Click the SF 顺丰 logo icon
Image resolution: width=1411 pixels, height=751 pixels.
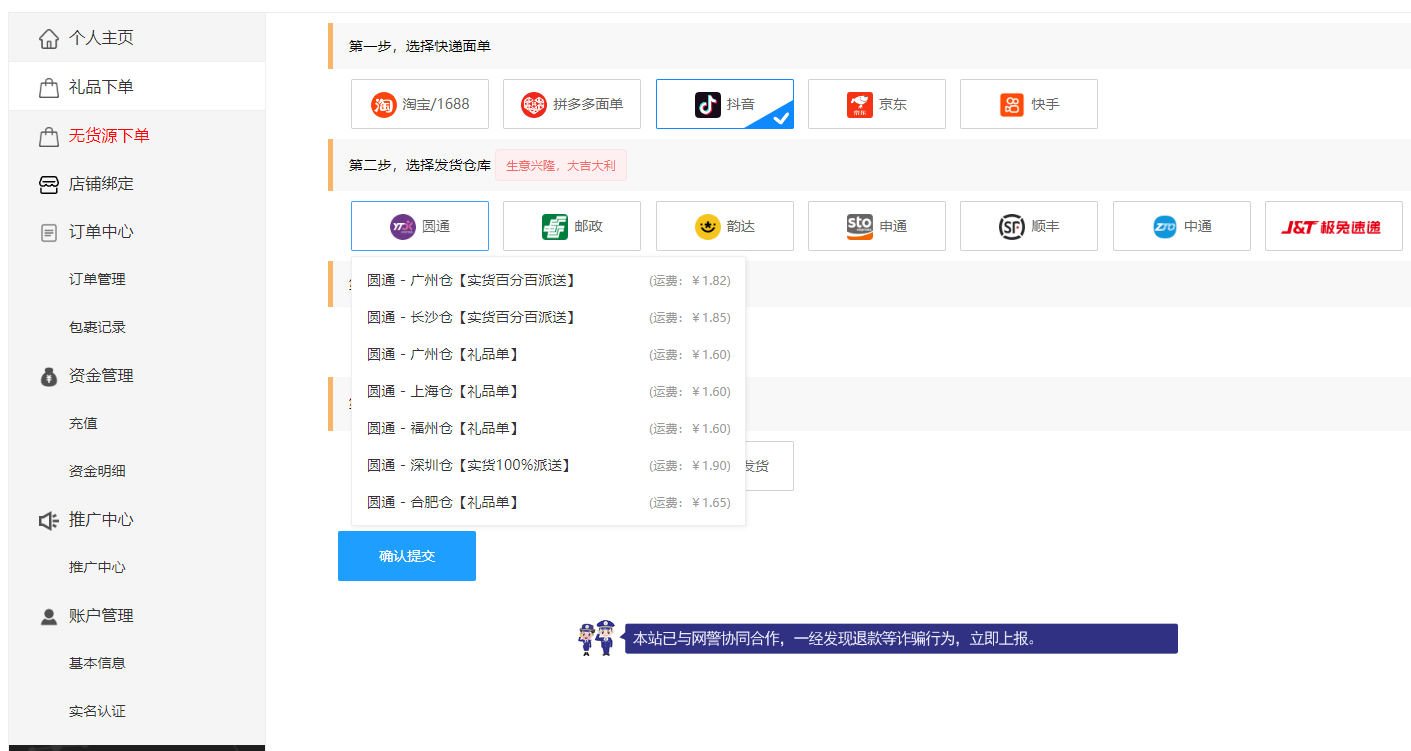[1012, 226]
